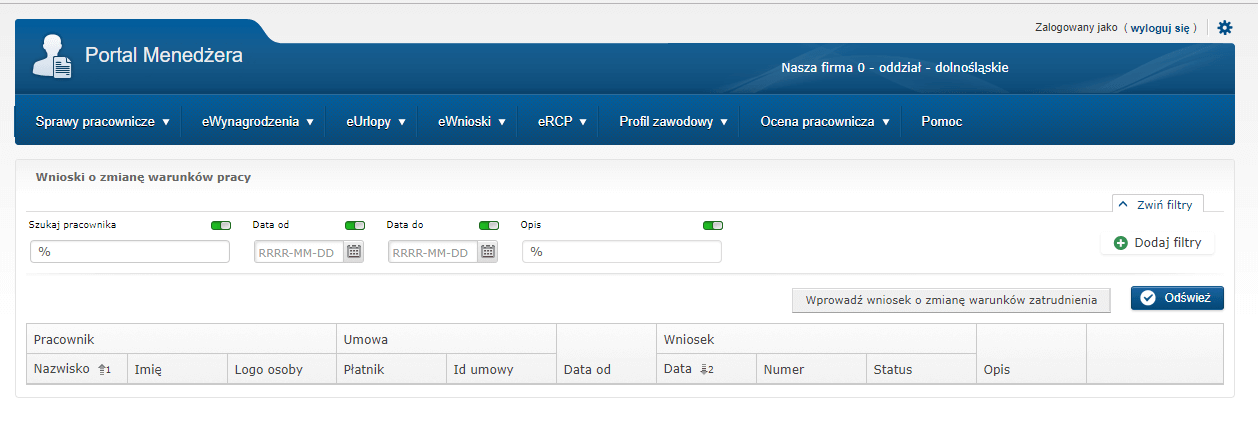
Task: Click the green plus Dodaj filtry icon
Action: click(x=1120, y=243)
